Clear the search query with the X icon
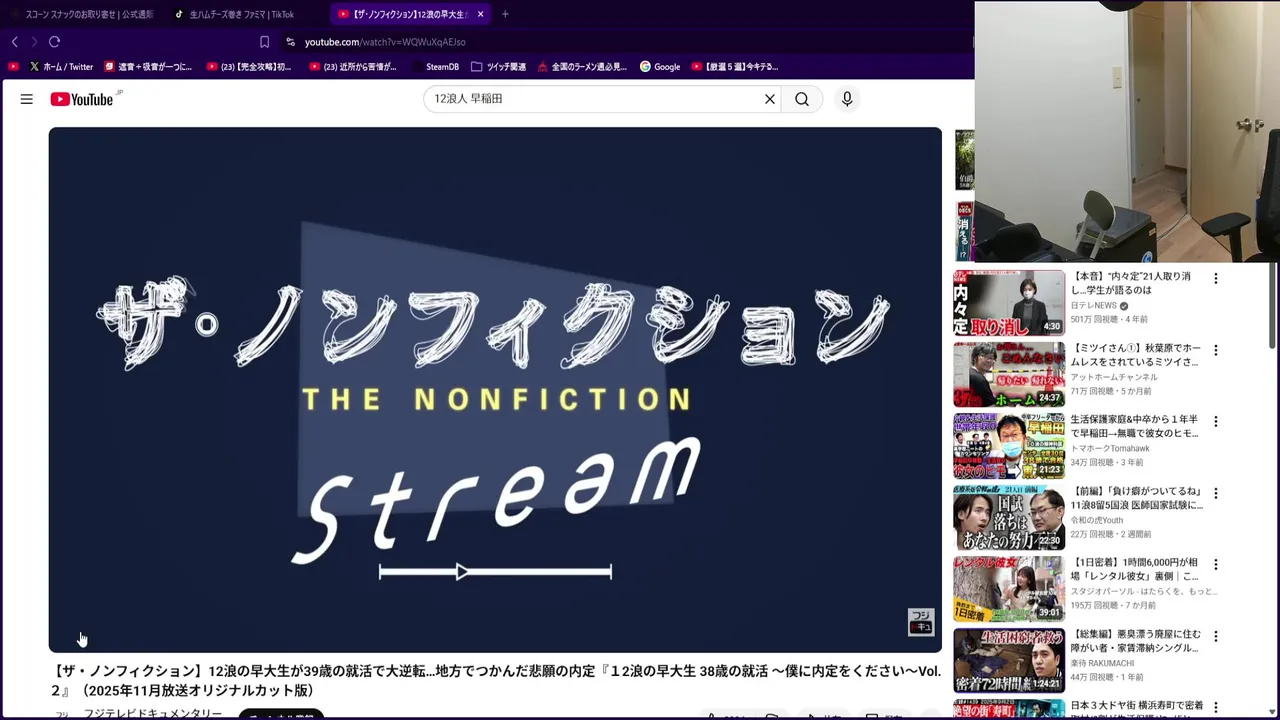1280x720 pixels. pyautogui.click(x=770, y=99)
